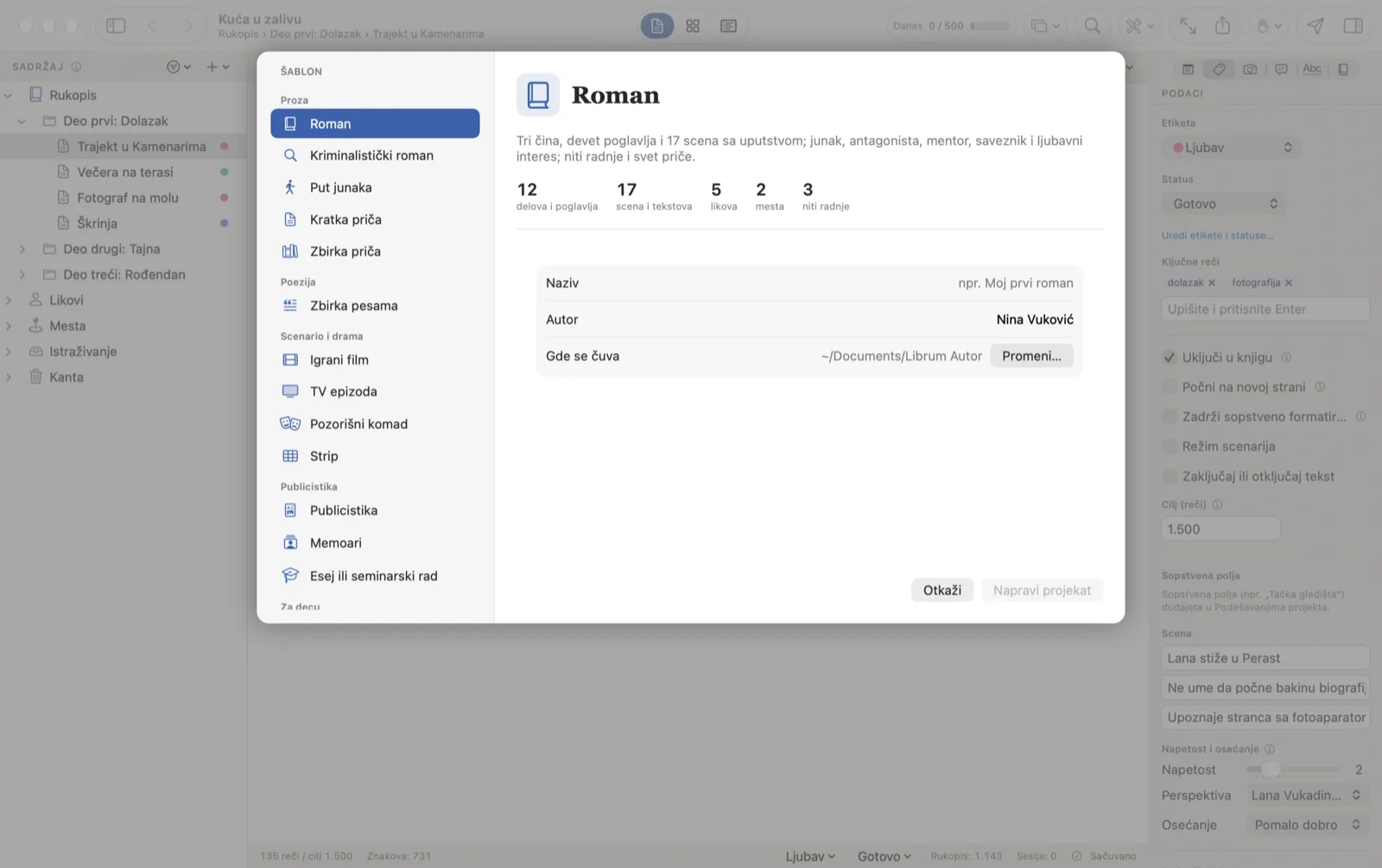
Task: Enable 'Zadrži sopstveno formatir...' checkbox
Action: pyautogui.click(x=1170, y=416)
